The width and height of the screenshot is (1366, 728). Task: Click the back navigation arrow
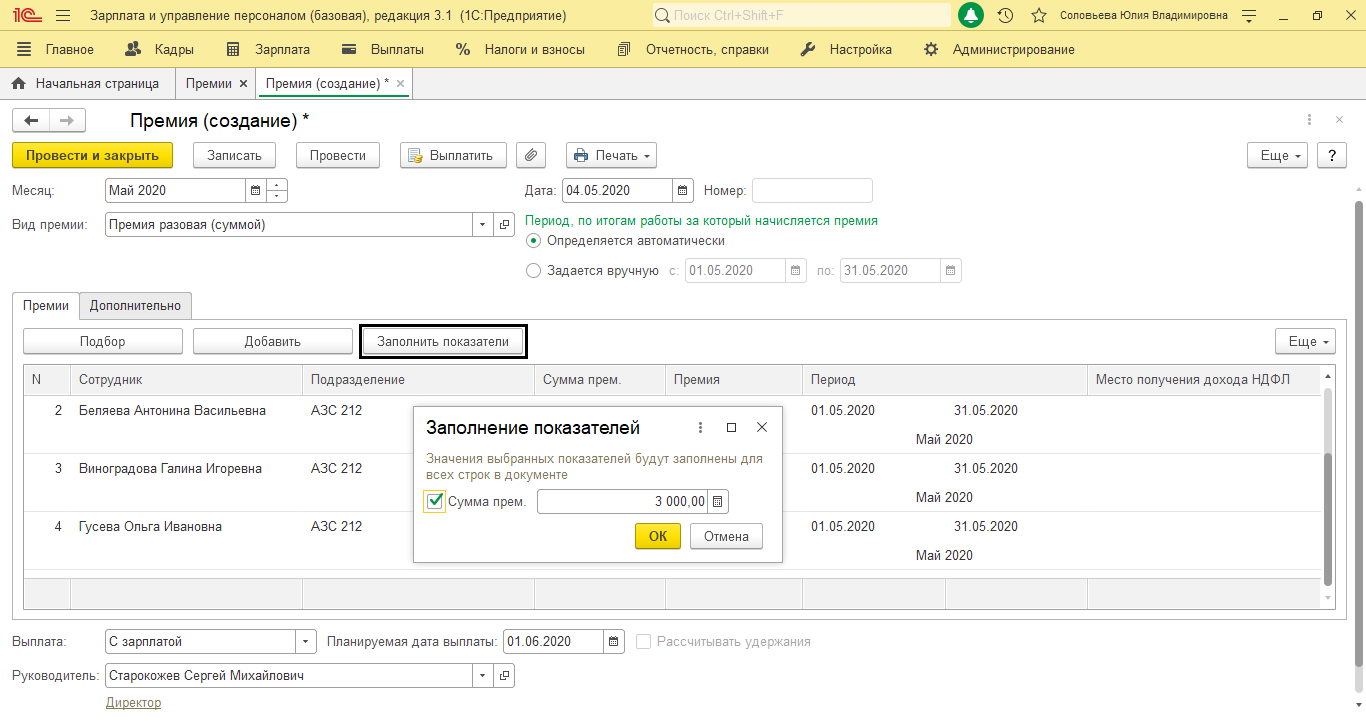pos(31,121)
